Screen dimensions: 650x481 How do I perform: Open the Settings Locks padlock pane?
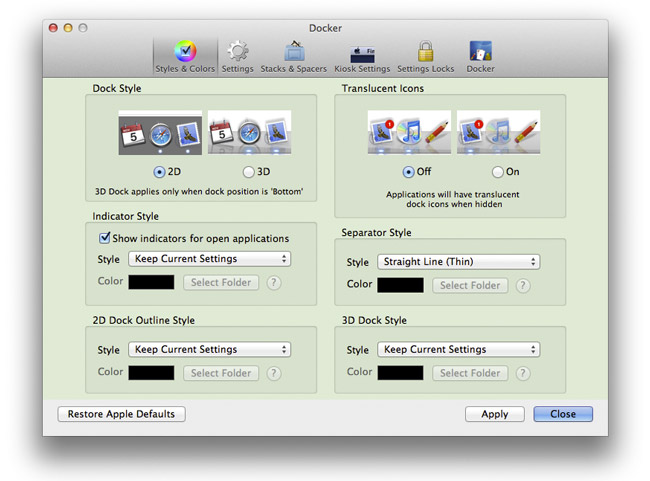[425, 56]
